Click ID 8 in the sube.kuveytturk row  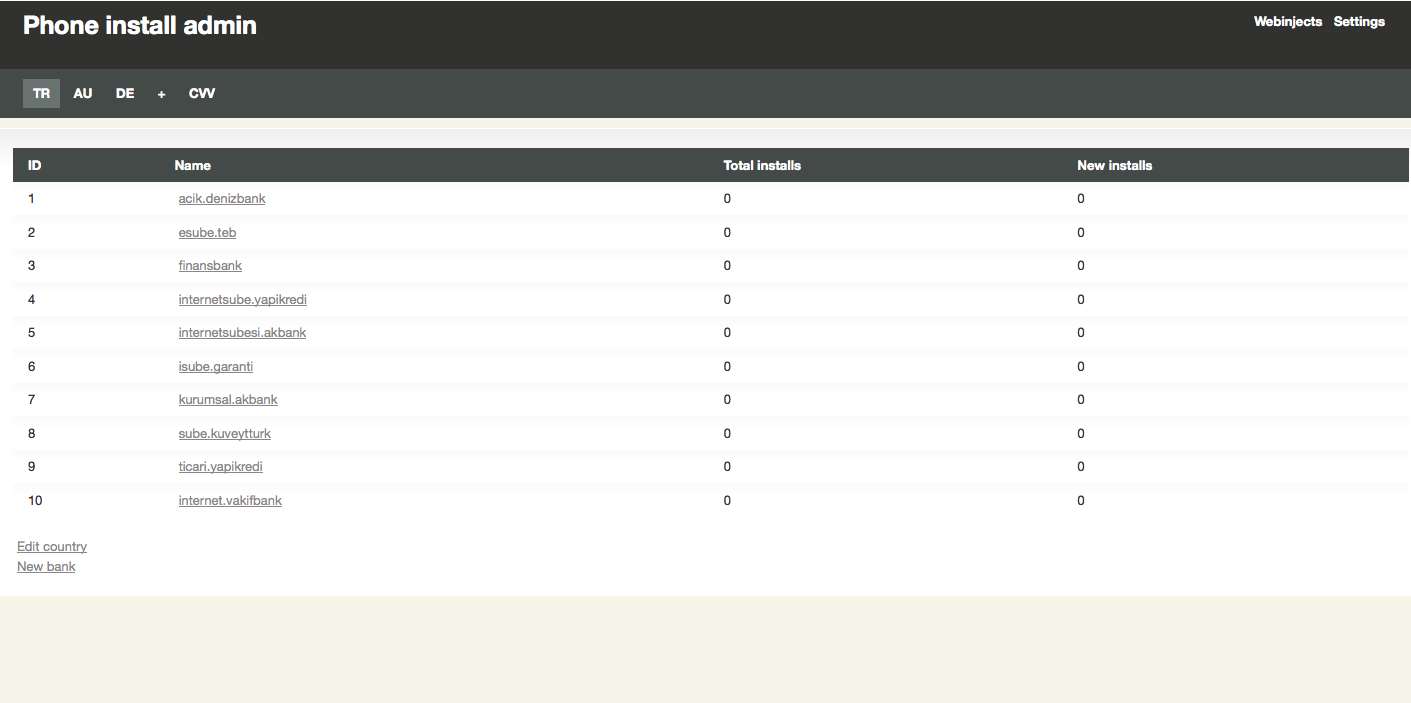point(31,433)
